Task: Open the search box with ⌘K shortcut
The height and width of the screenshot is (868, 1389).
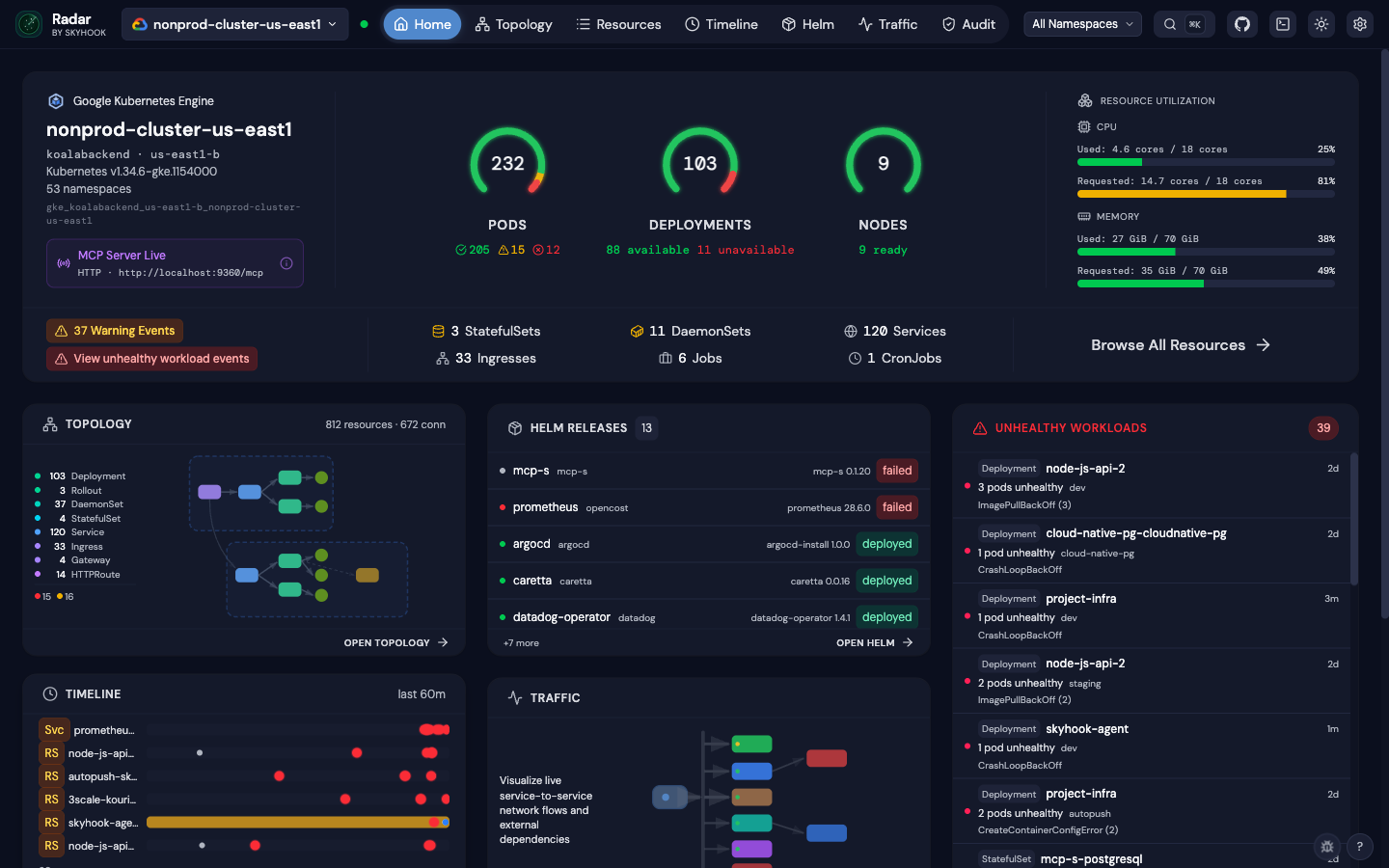Action: (x=1184, y=24)
